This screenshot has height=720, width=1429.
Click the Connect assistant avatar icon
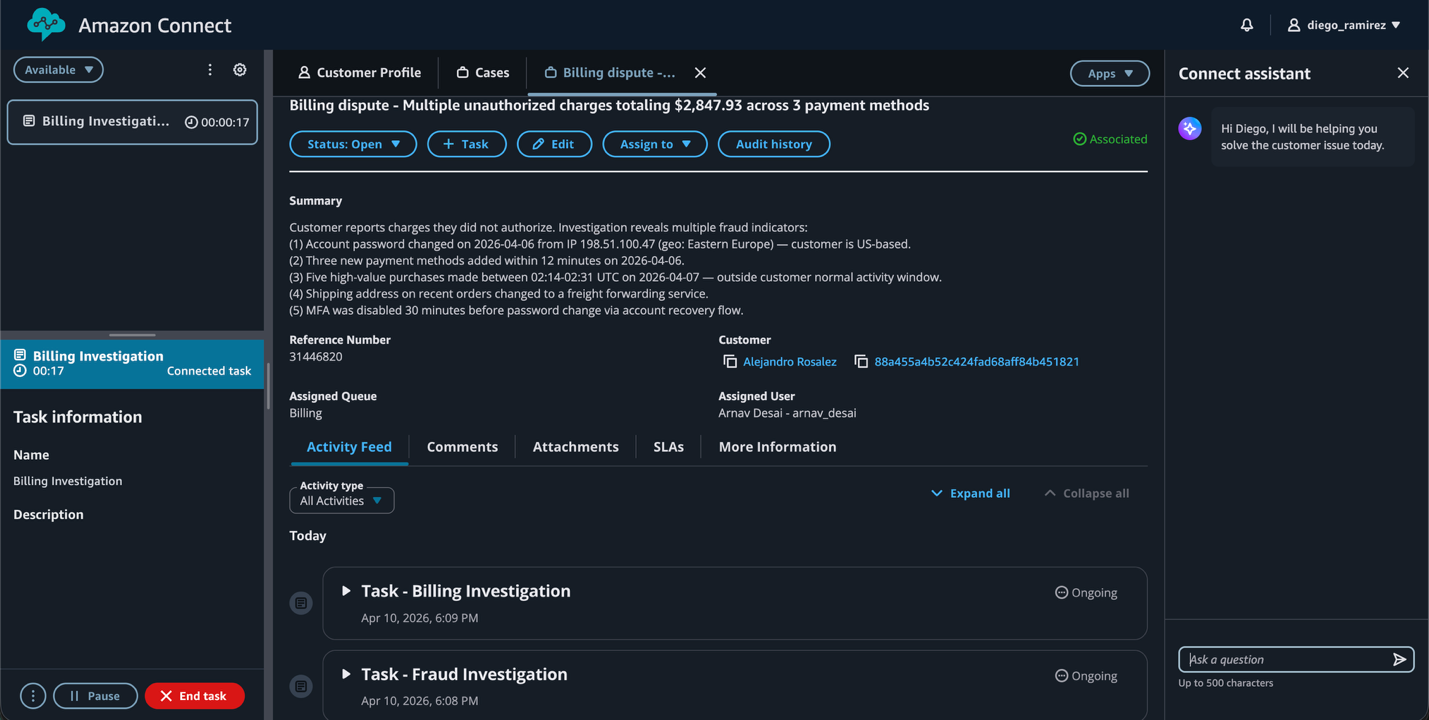(x=1190, y=128)
